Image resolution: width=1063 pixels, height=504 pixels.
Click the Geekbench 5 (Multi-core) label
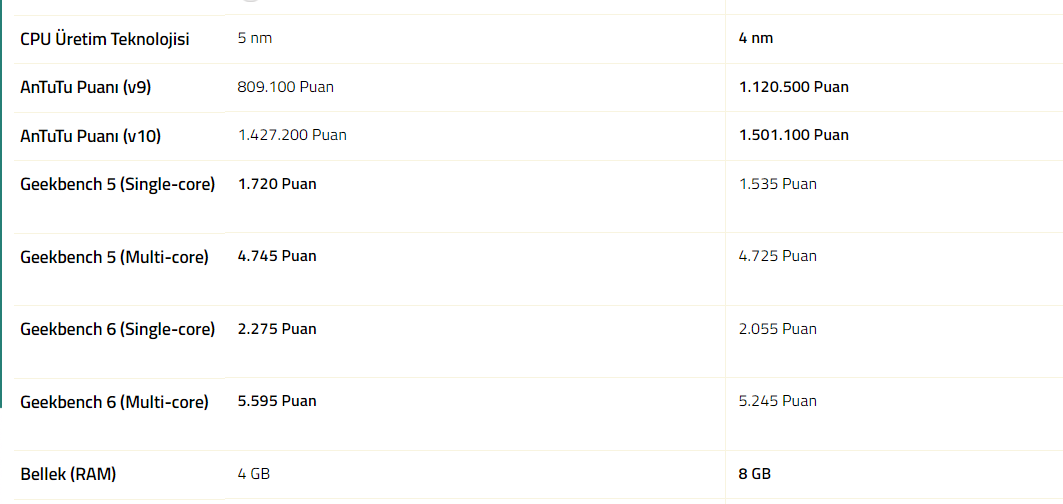click(x=114, y=257)
